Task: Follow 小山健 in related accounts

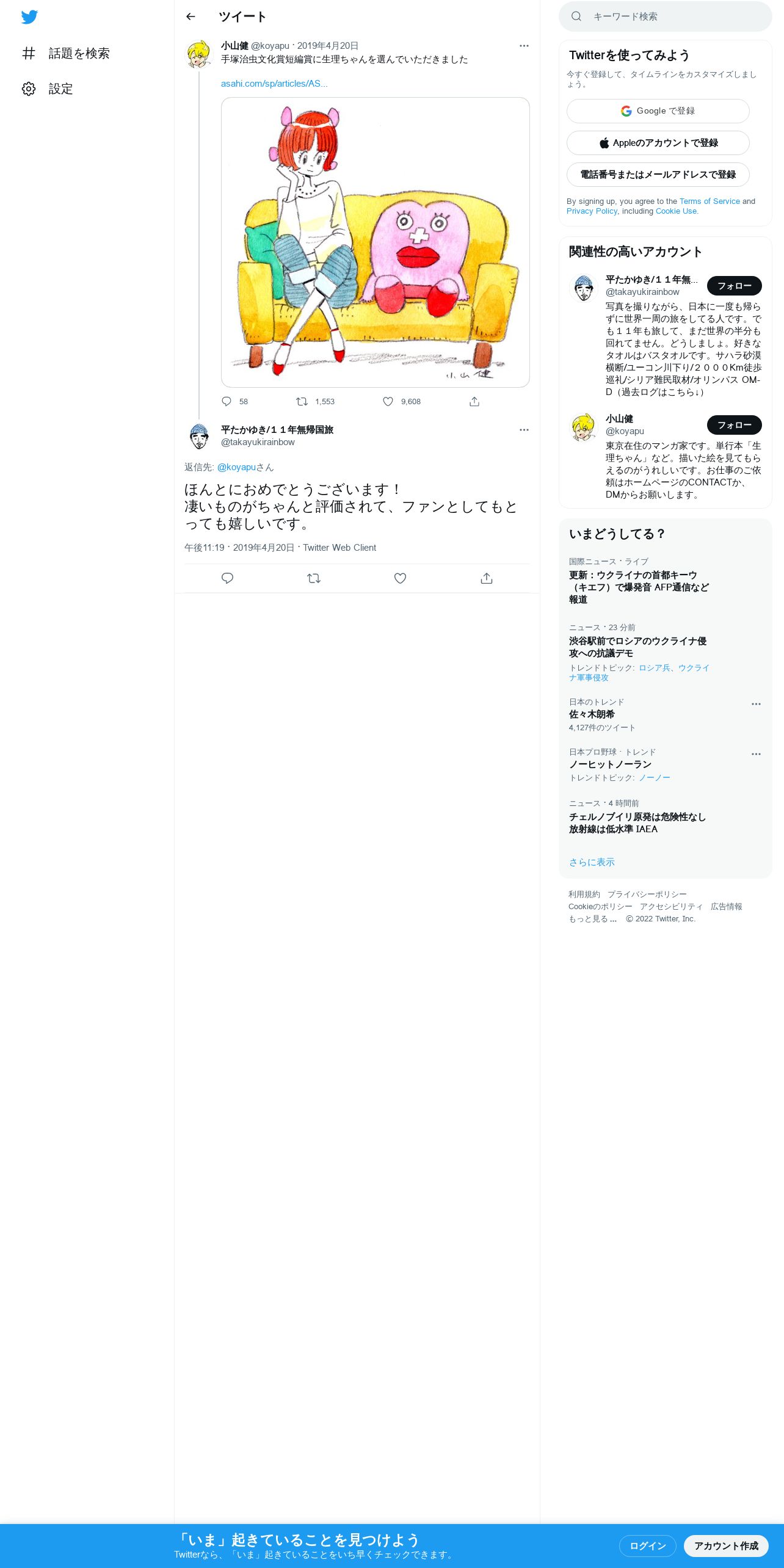Action: coord(735,425)
